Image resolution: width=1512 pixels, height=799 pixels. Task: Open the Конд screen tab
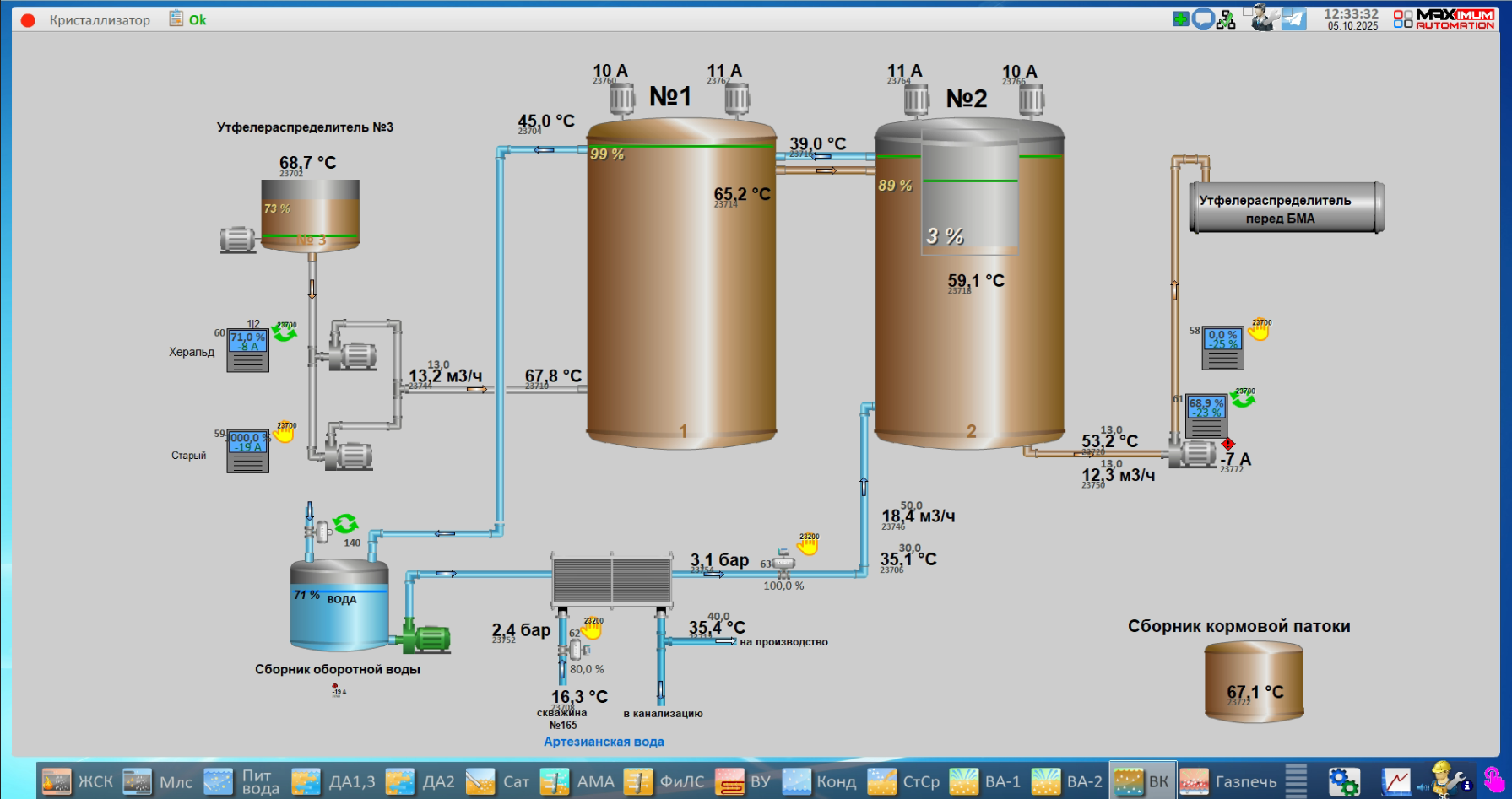pyautogui.click(x=819, y=781)
